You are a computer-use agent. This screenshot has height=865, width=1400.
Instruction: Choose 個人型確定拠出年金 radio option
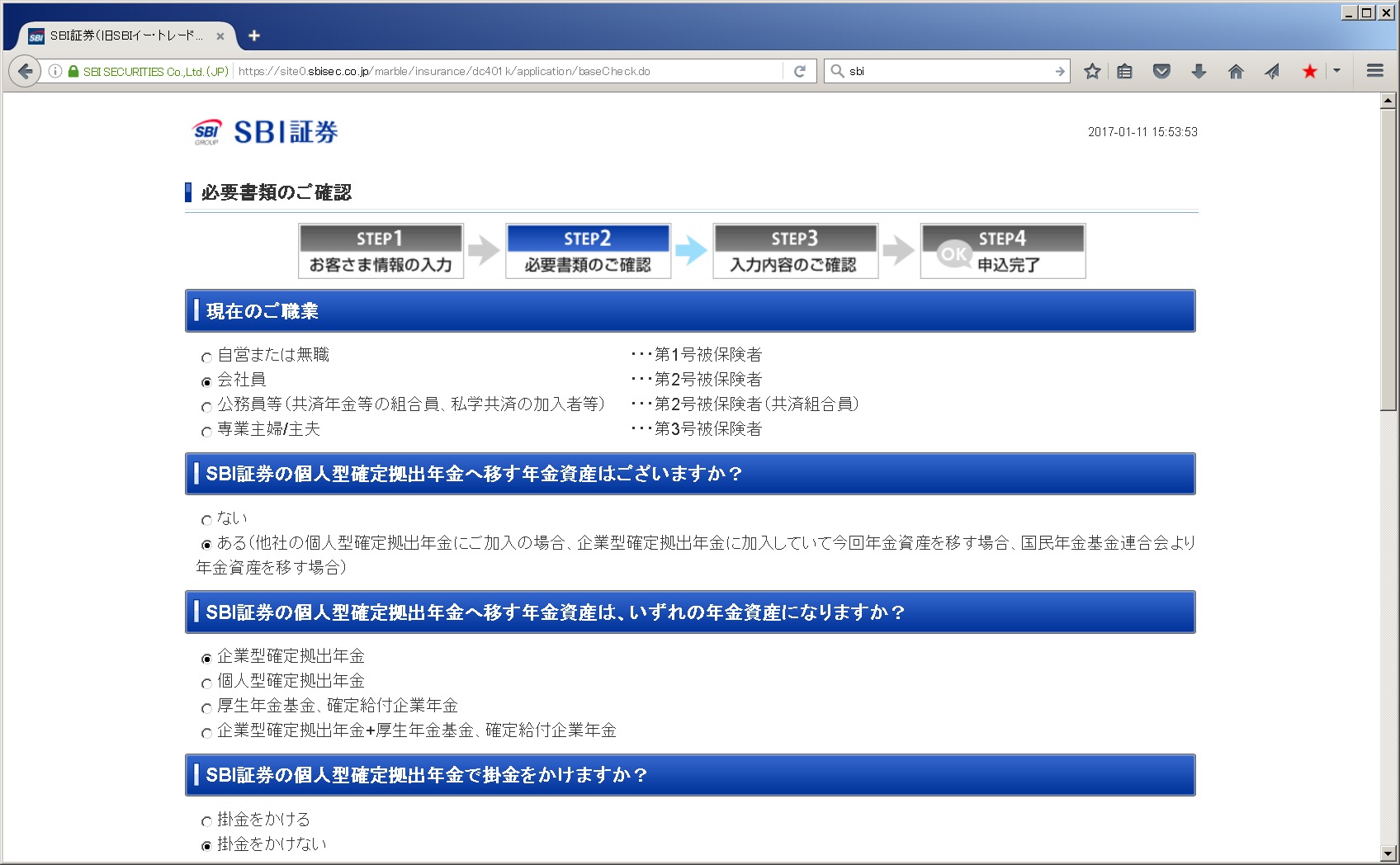pos(206,683)
